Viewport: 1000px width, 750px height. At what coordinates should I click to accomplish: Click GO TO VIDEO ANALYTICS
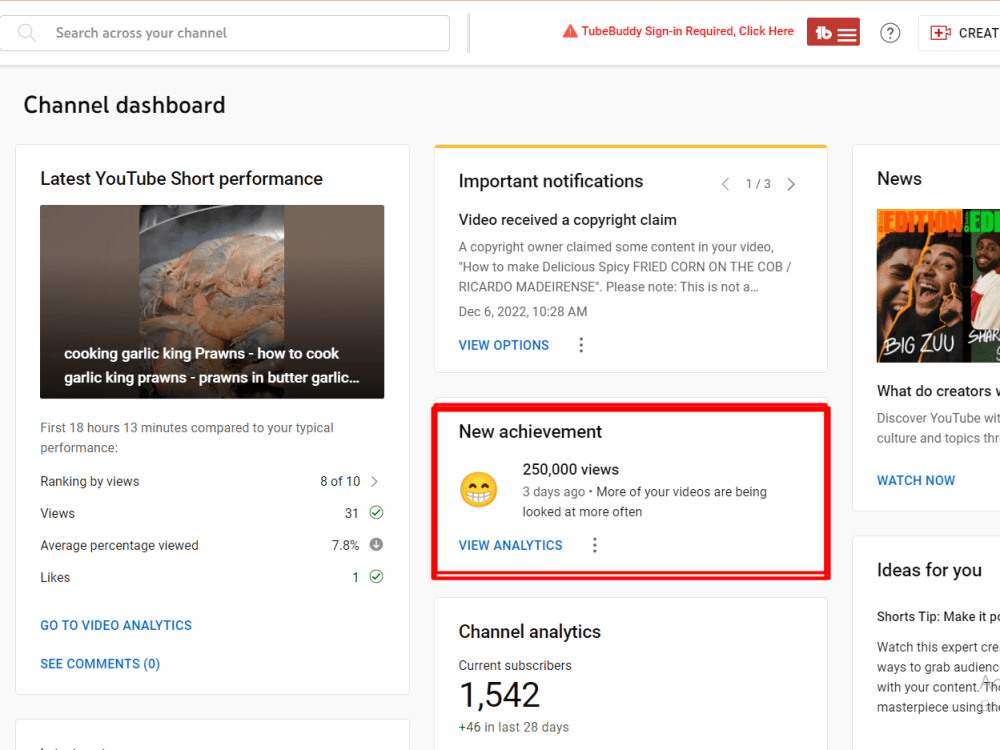click(x=115, y=625)
